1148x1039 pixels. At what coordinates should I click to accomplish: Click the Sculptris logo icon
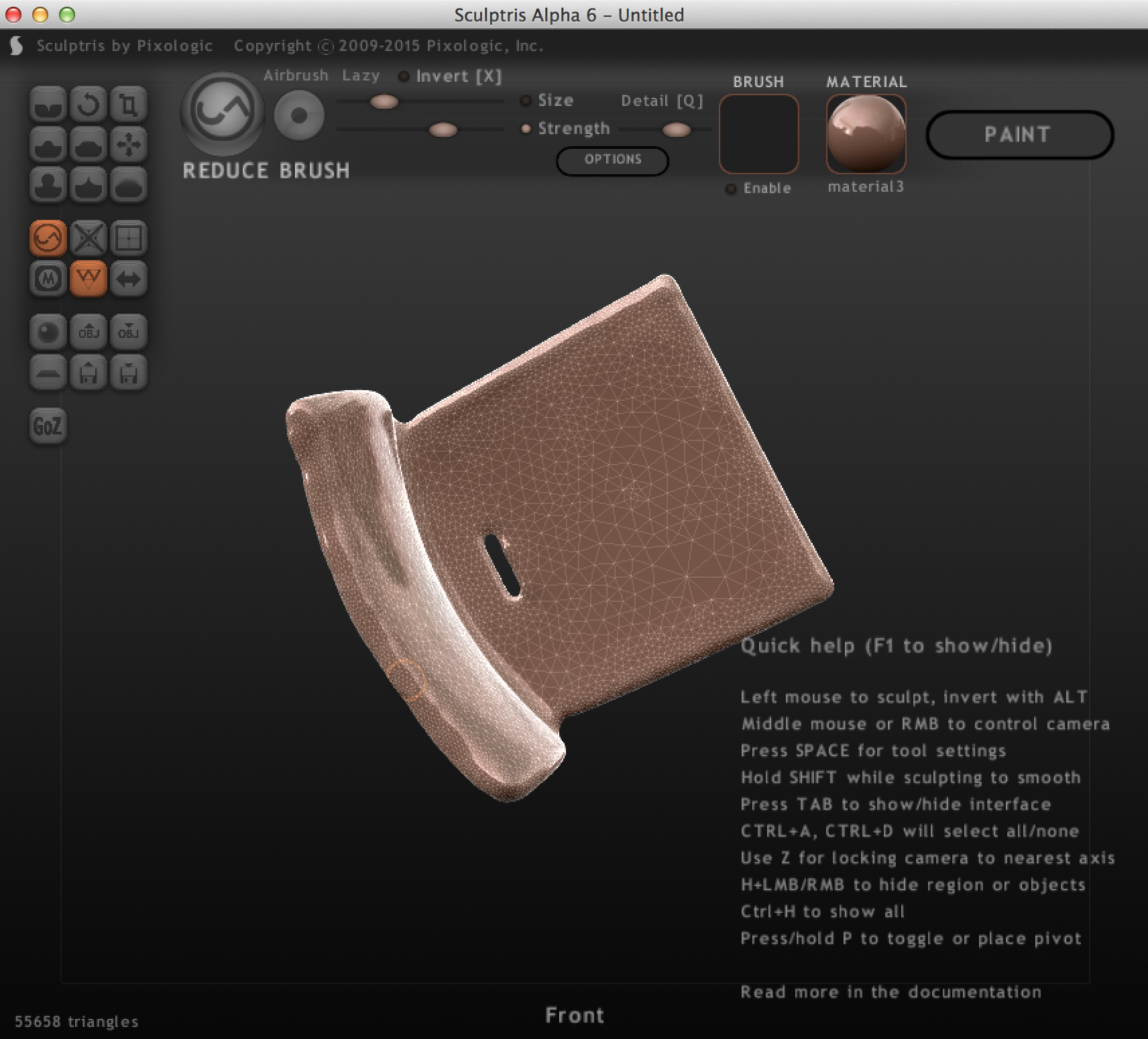17,46
